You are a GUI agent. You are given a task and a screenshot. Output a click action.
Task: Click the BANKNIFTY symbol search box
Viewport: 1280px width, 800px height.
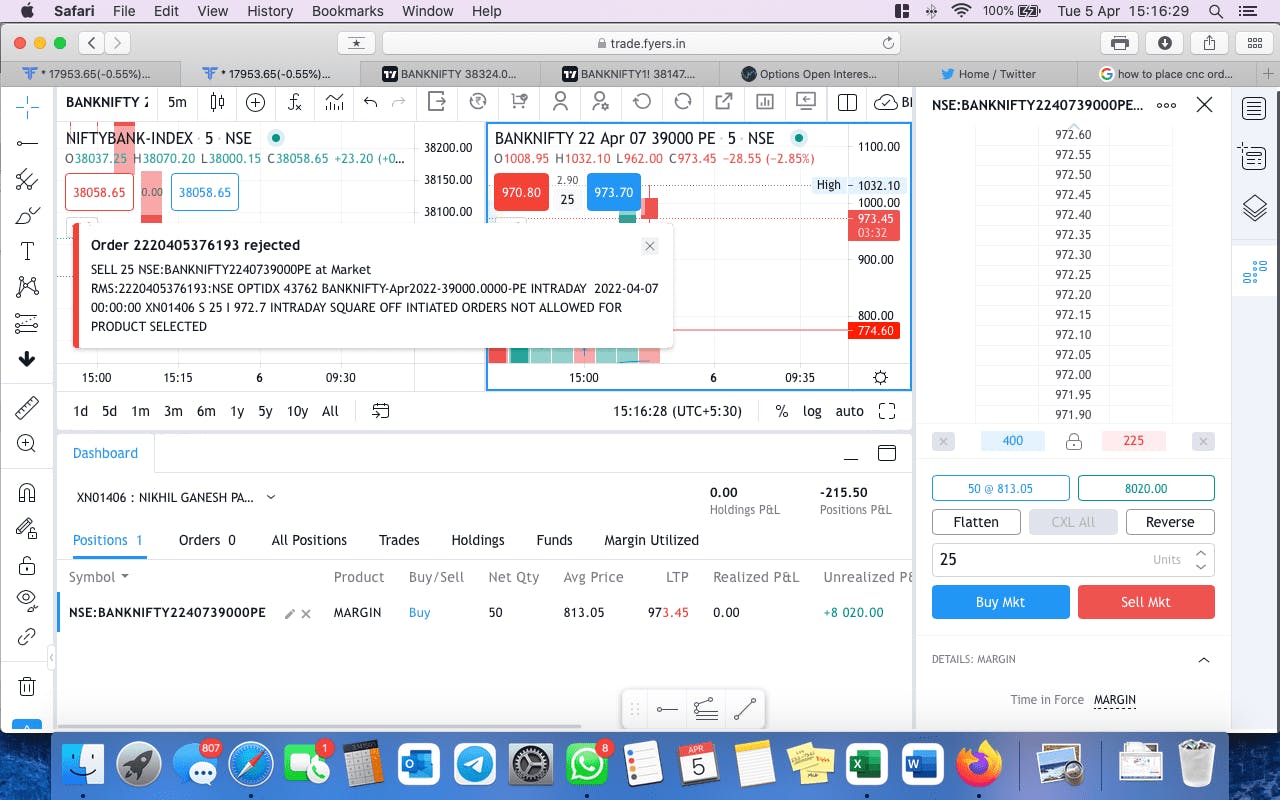pyautogui.click(x=106, y=102)
